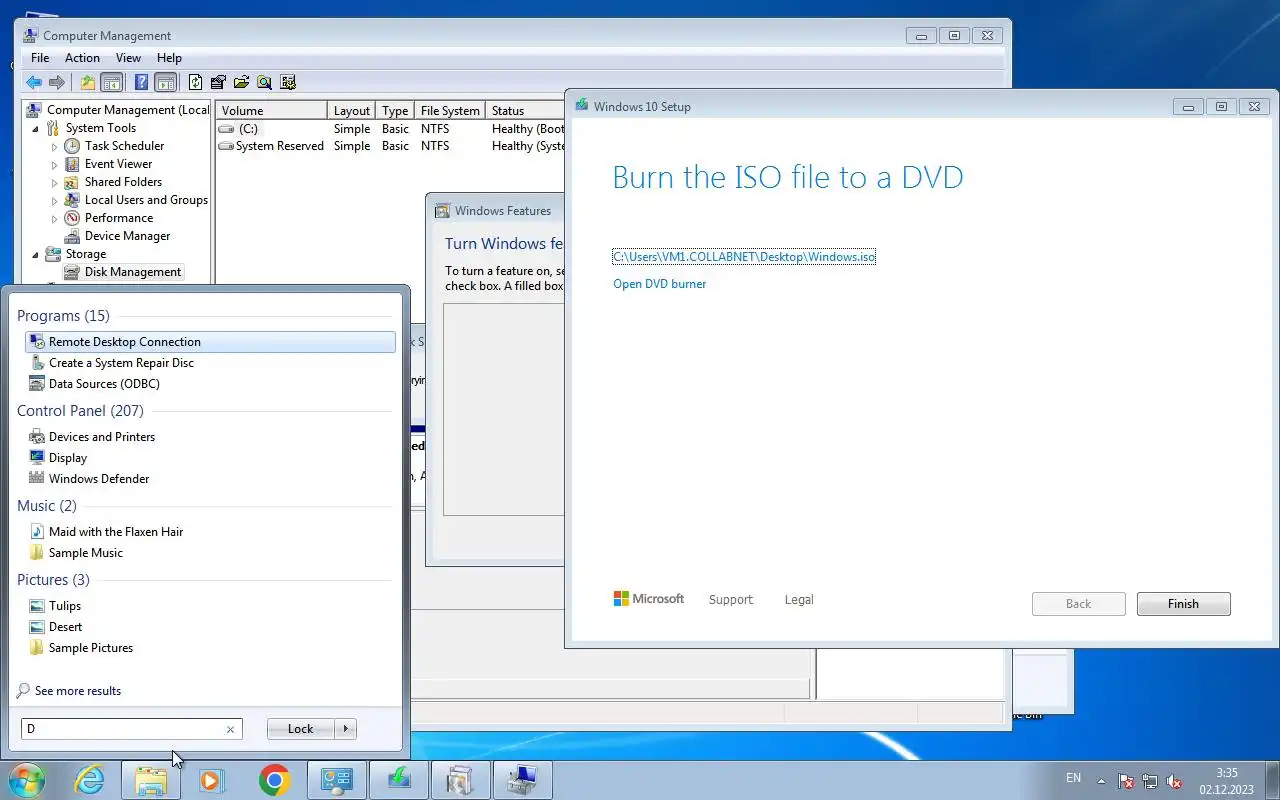Toggle the Show/Hide Action Pane toolbar icon
The image size is (1280, 800).
click(x=166, y=82)
